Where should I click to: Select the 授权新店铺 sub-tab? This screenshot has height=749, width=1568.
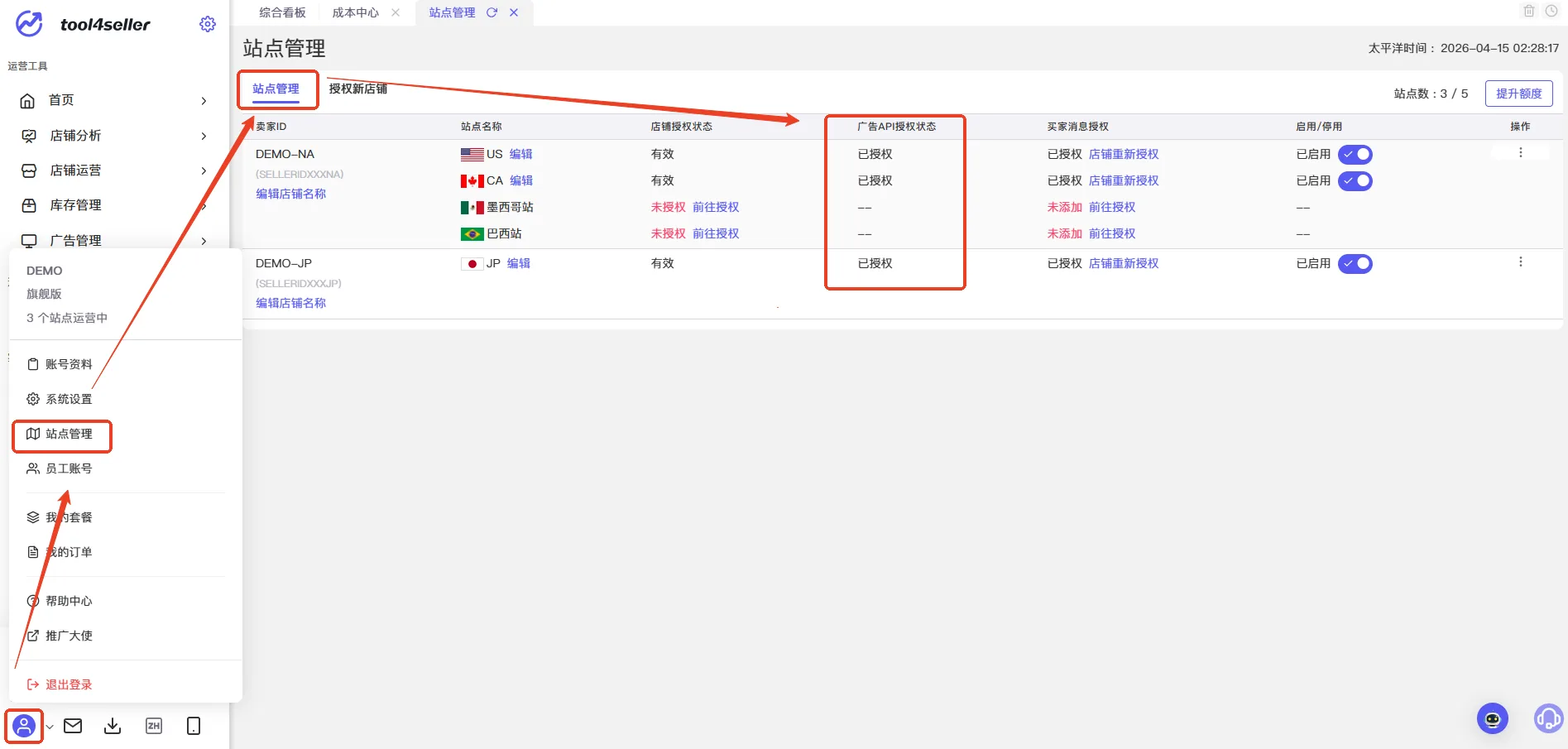coord(358,89)
